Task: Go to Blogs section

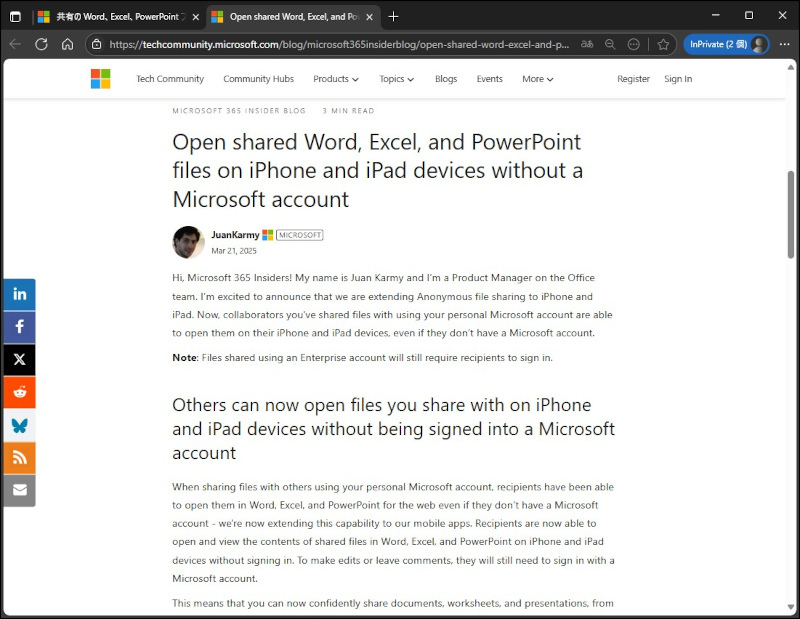Action: coord(446,79)
